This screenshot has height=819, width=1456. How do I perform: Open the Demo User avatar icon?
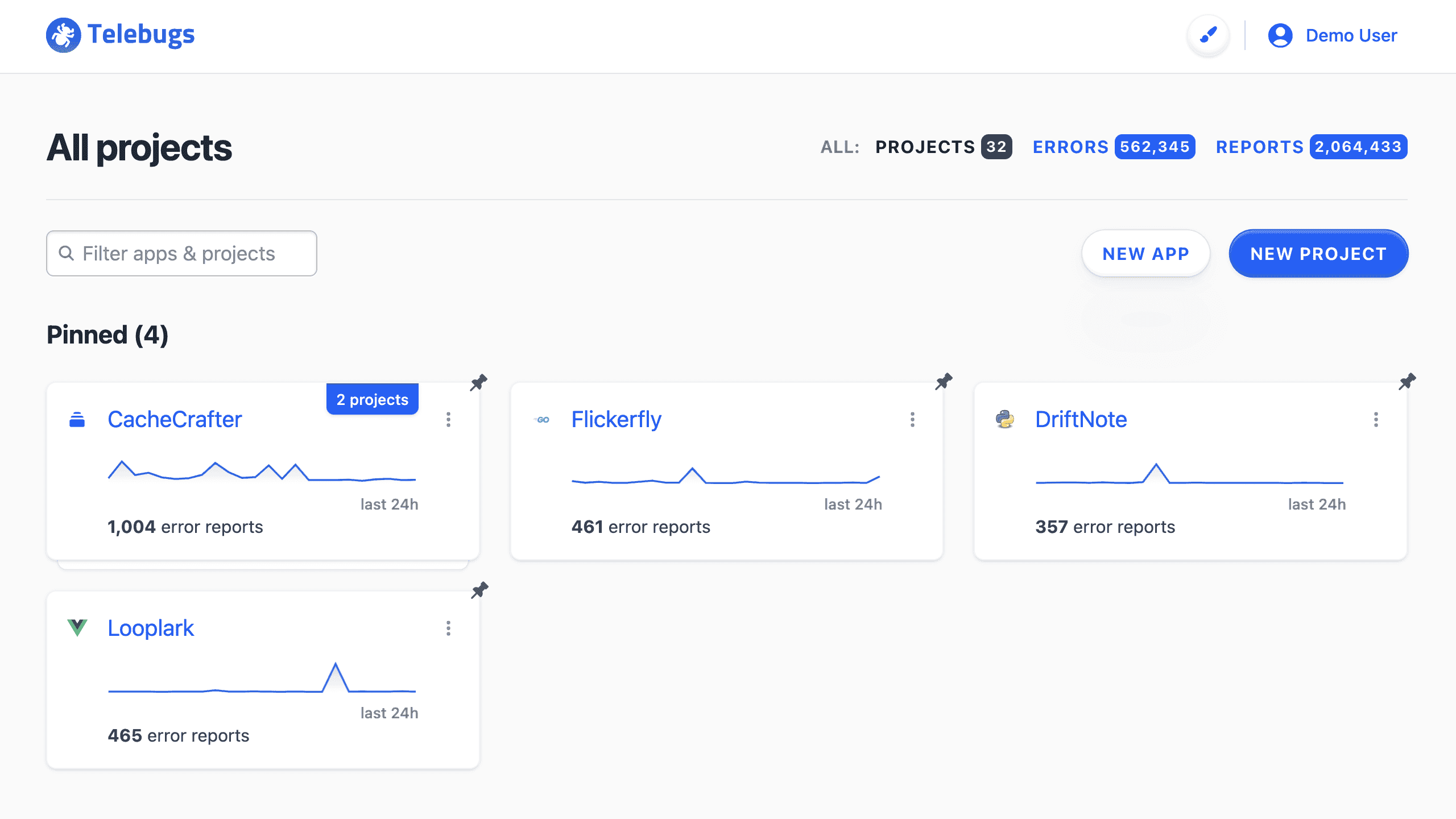1281,35
